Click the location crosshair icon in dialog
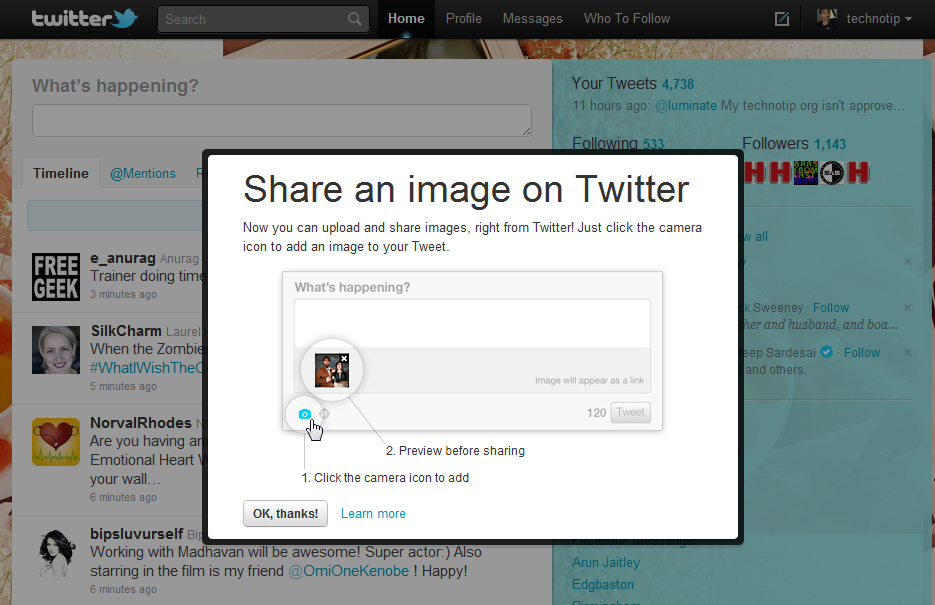935x605 pixels. pos(324,413)
